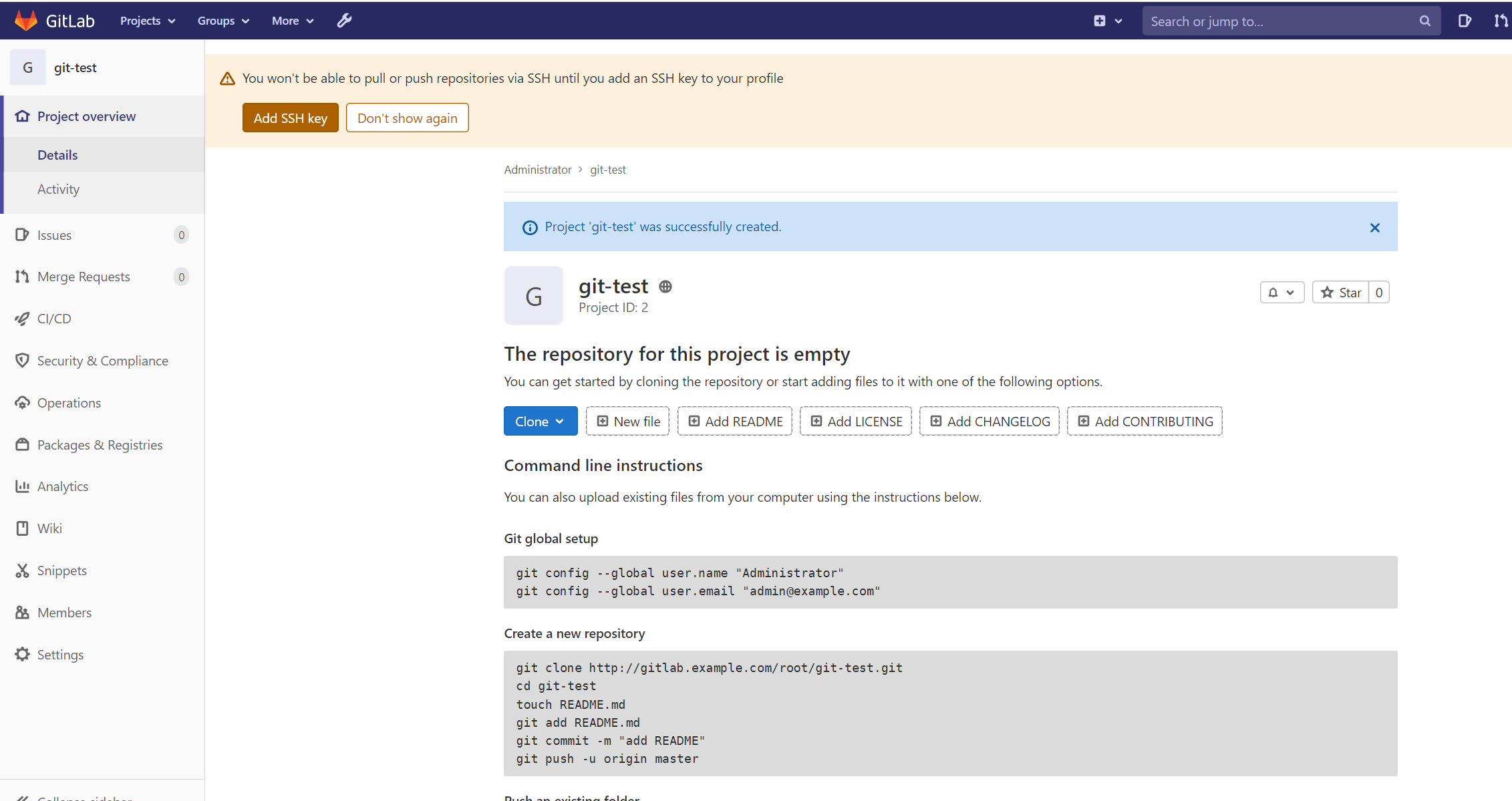This screenshot has height=801, width=1512.
Task: Click the GitLab fox logo
Action: 26,21
